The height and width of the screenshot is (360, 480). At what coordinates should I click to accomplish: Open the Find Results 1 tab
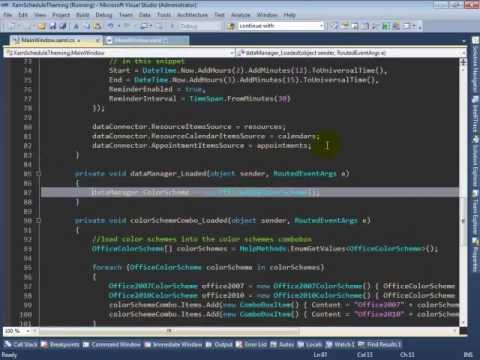click(380, 345)
